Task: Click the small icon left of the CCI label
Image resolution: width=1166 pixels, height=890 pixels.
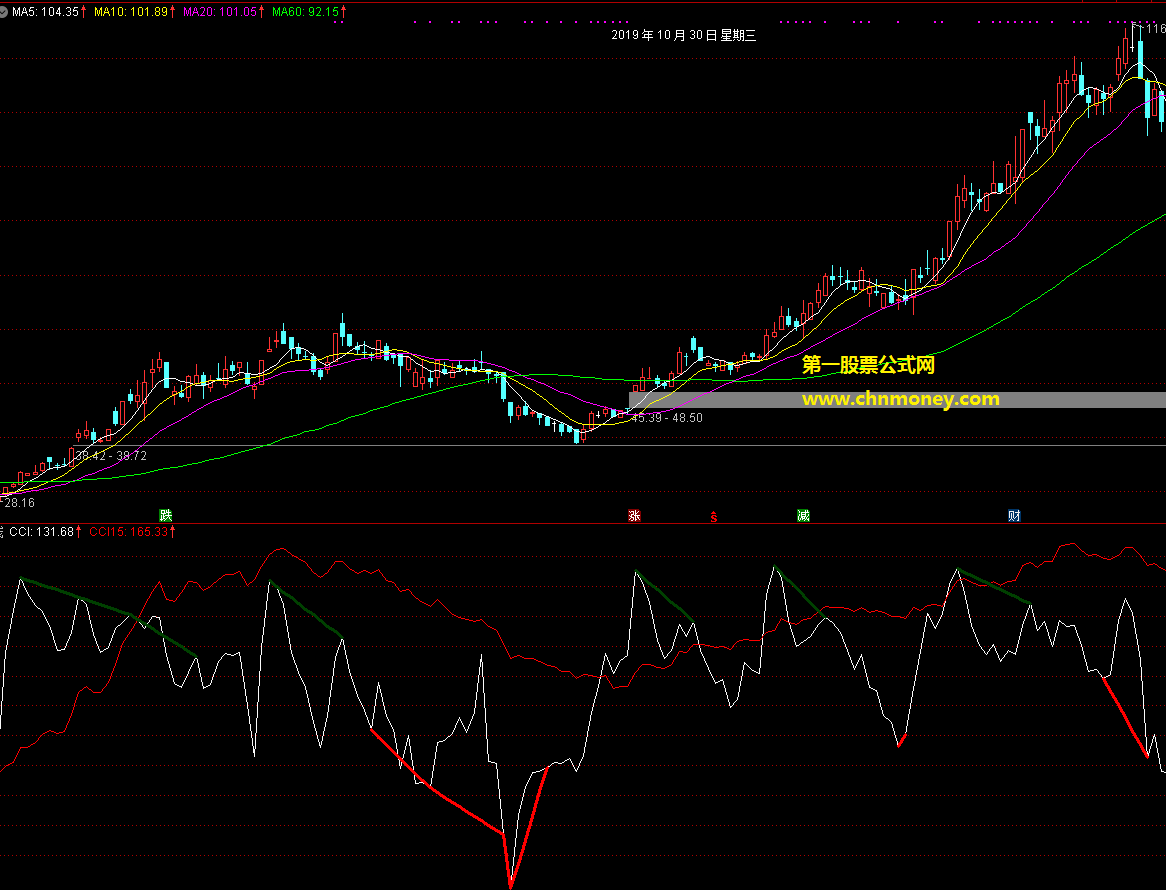Action: [2, 532]
